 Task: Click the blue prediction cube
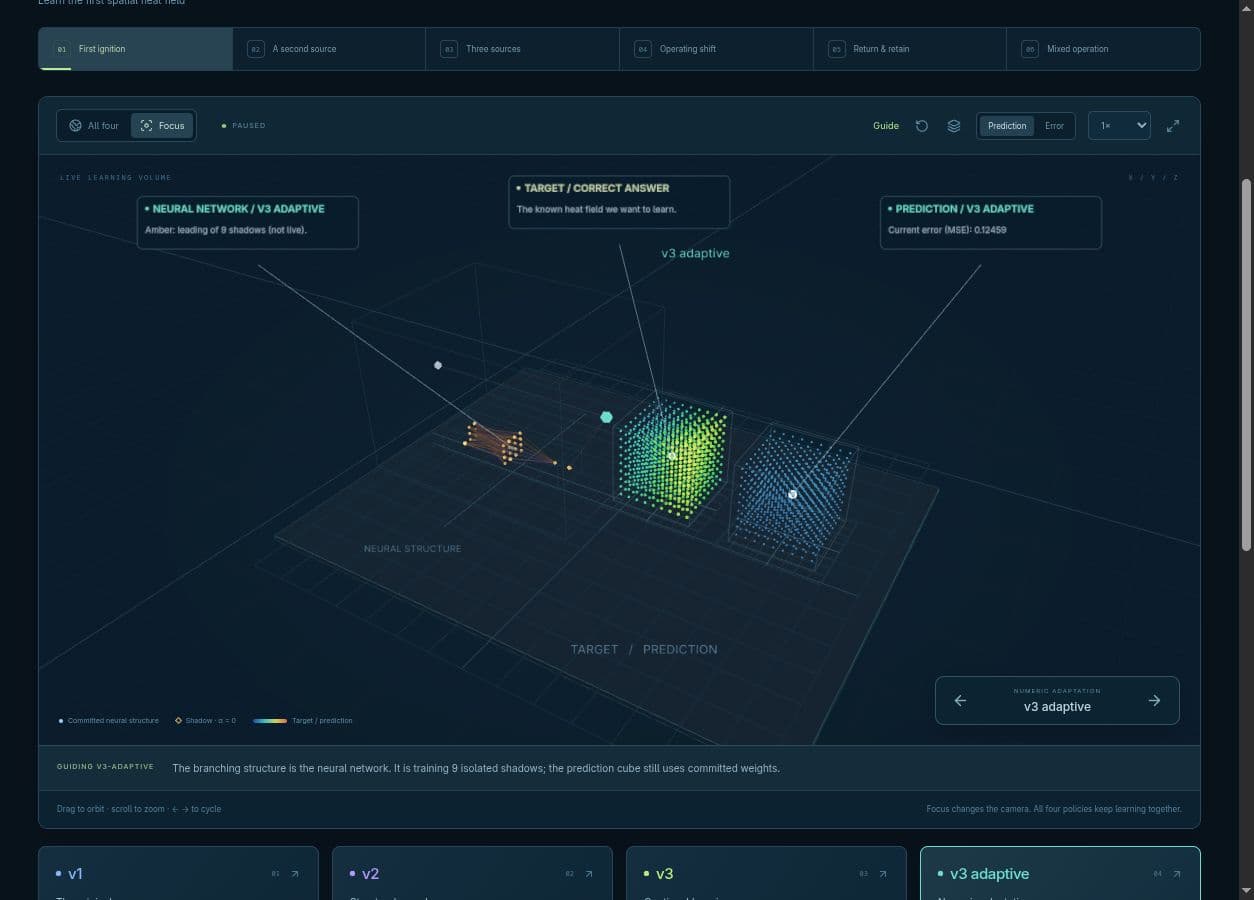(792, 495)
